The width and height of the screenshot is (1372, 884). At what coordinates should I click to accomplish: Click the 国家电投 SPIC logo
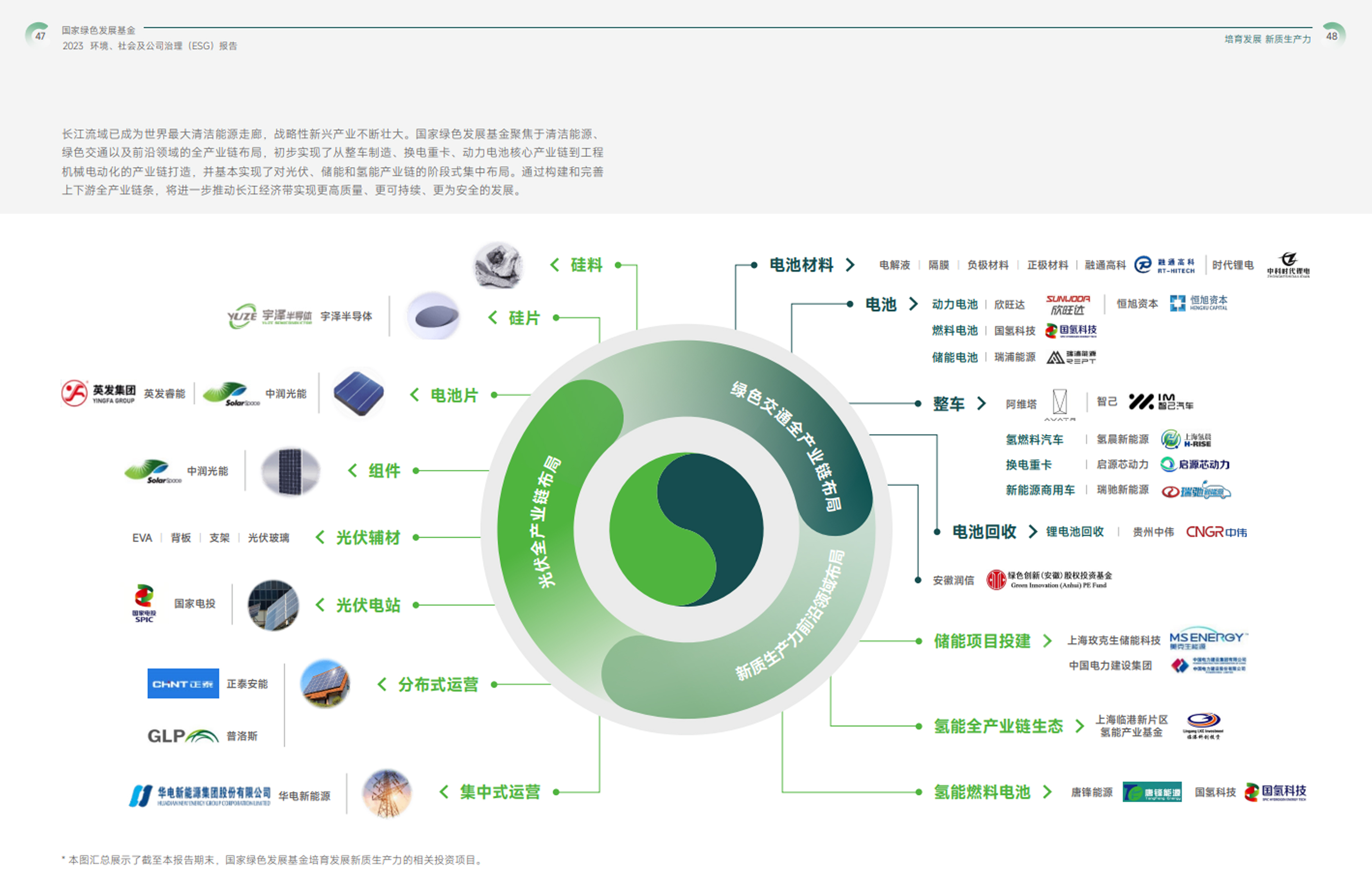point(144,603)
